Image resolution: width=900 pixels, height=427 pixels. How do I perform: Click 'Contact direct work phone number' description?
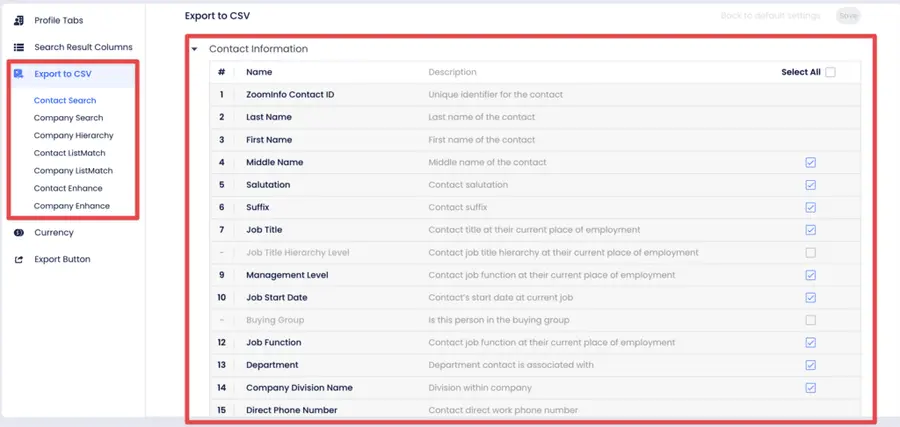click(x=503, y=410)
